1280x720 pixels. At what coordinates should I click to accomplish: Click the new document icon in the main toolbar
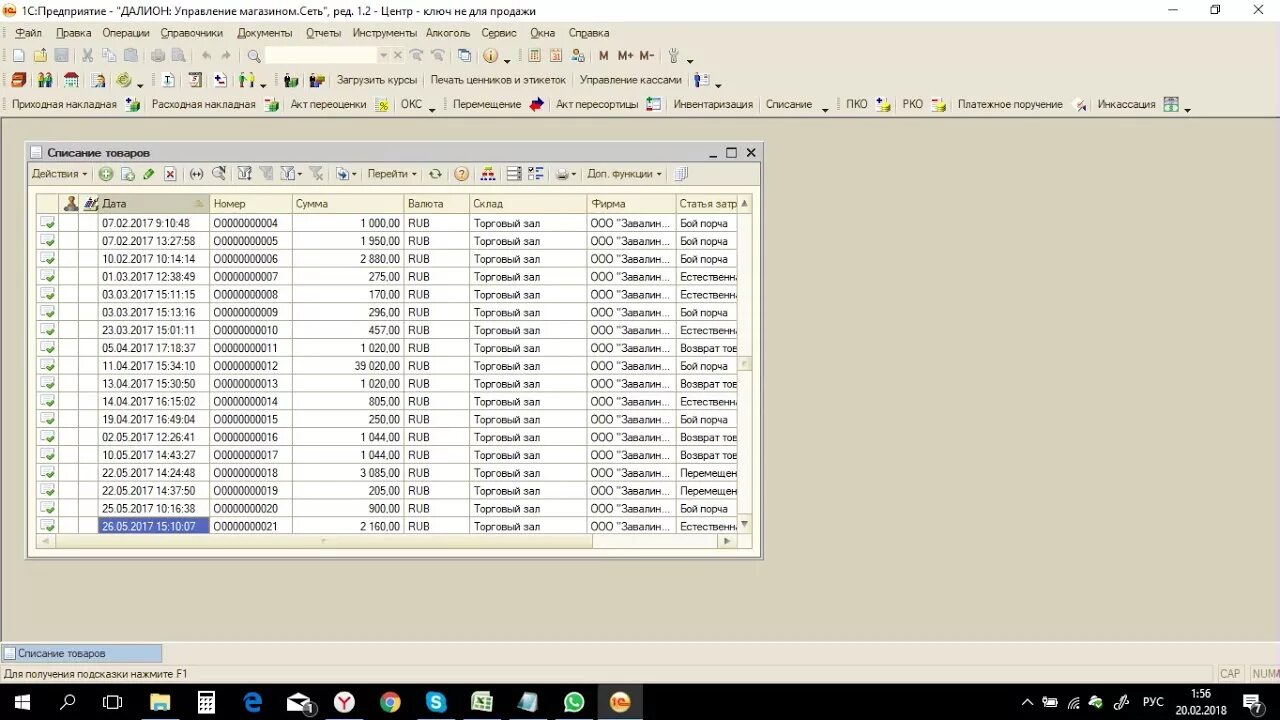[18, 56]
